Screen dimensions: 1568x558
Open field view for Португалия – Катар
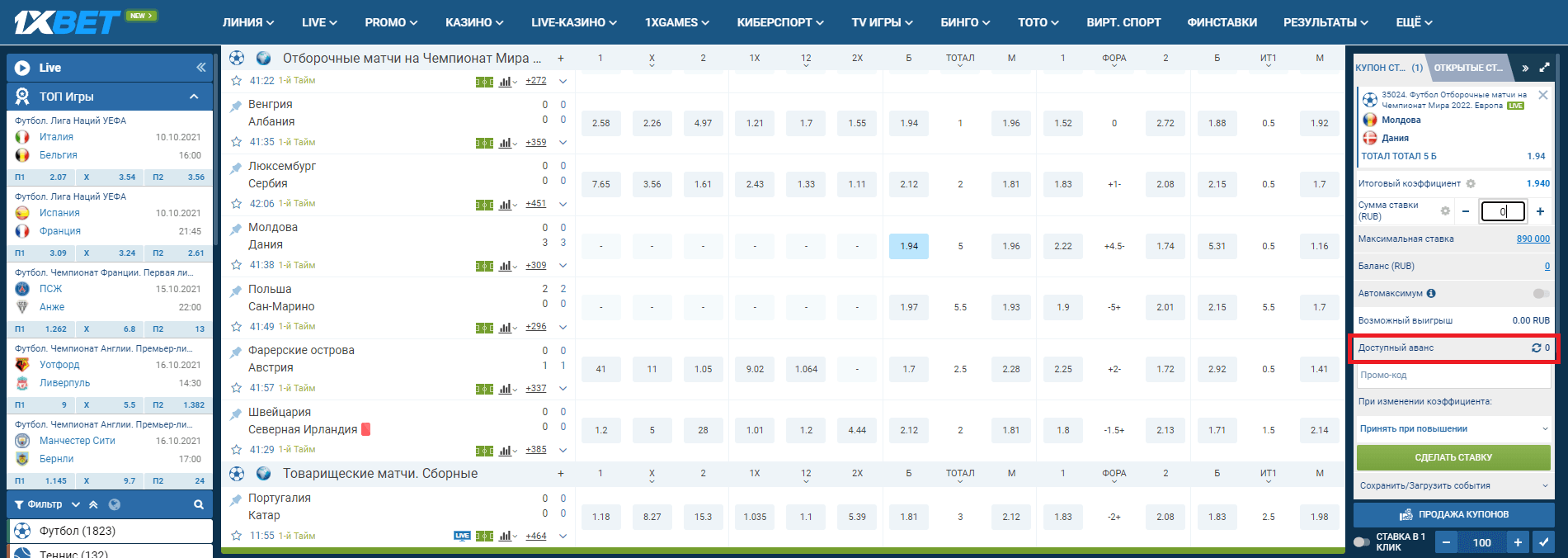coord(484,537)
